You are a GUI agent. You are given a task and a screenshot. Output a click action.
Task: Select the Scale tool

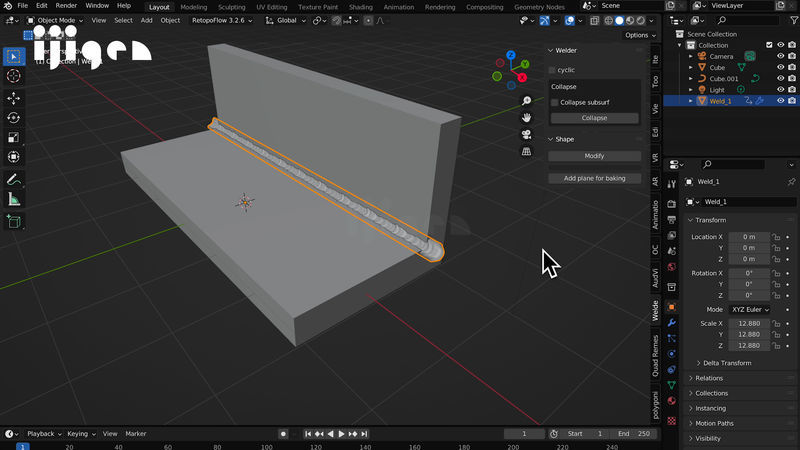point(14,137)
